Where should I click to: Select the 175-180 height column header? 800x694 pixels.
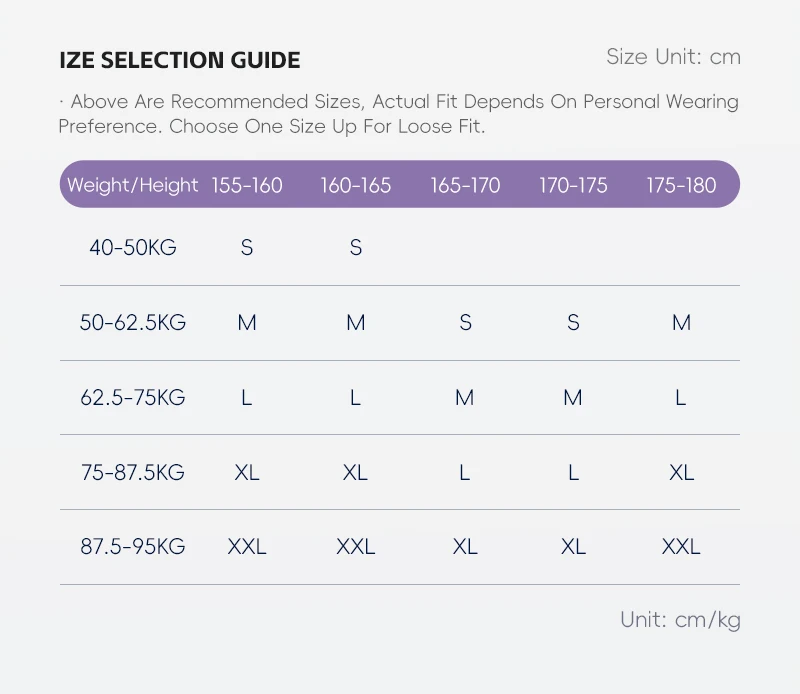[x=681, y=185]
